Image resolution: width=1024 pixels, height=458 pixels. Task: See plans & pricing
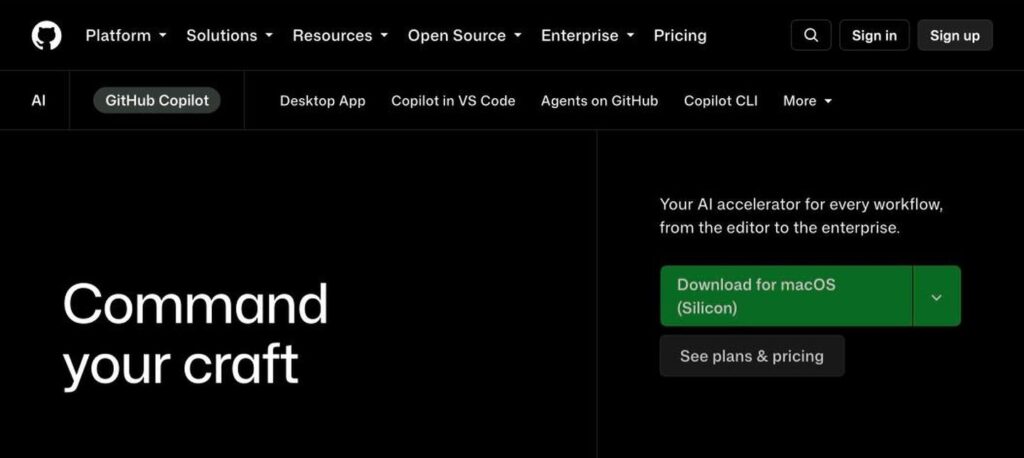[752, 356]
